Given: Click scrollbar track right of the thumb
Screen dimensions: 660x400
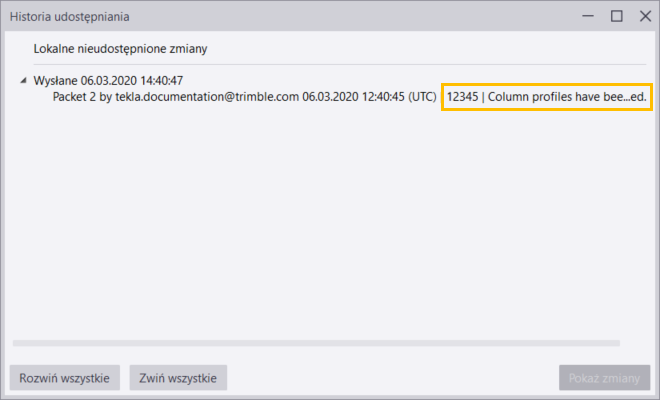Looking at the screenshot, I should (x=634, y=343).
